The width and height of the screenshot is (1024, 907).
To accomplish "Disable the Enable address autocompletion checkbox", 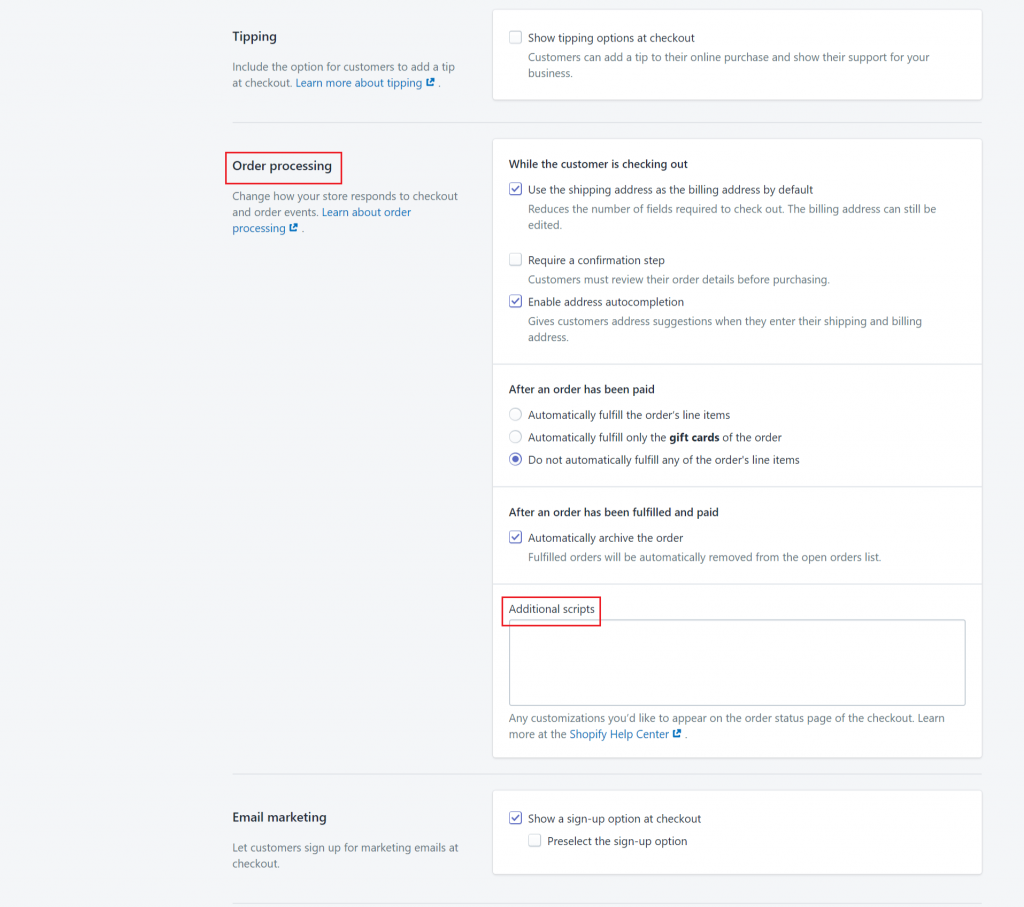I will point(516,302).
